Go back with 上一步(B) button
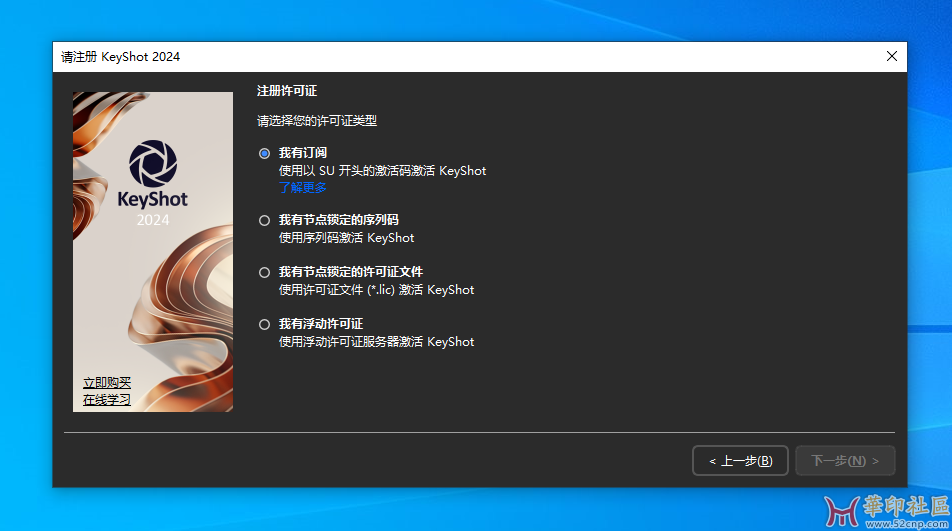952x531 pixels. click(x=740, y=461)
